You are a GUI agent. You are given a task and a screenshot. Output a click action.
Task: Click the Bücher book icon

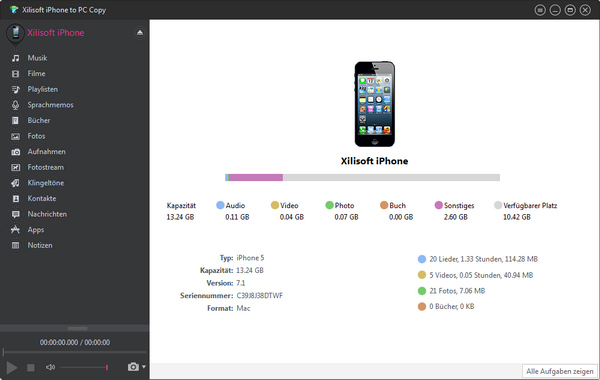(15, 121)
